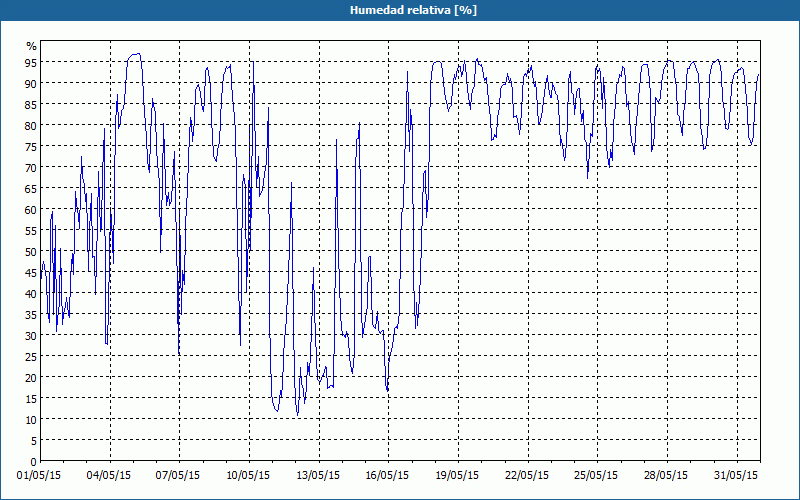Click the 5 y-axis label
The image size is (800, 500).
click(34, 440)
